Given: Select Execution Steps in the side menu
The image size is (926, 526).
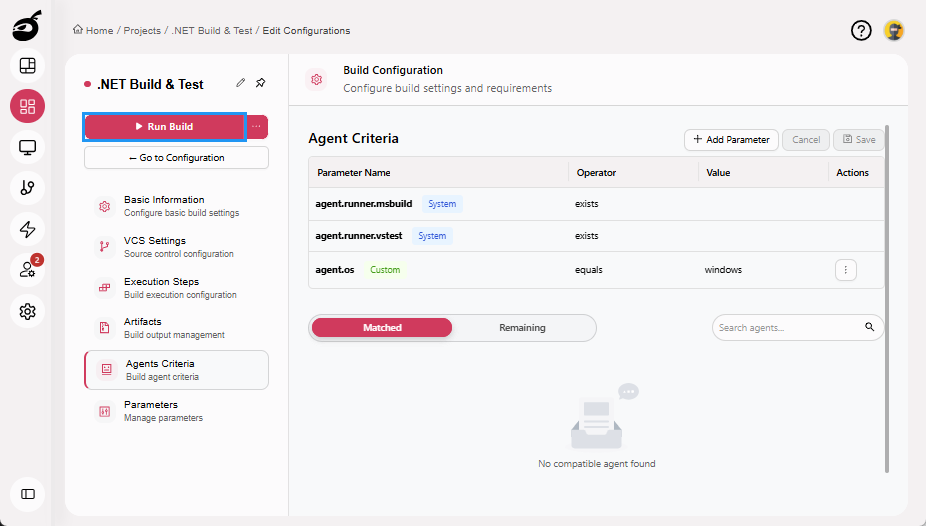Looking at the screenshot, I should coord(161,288).
